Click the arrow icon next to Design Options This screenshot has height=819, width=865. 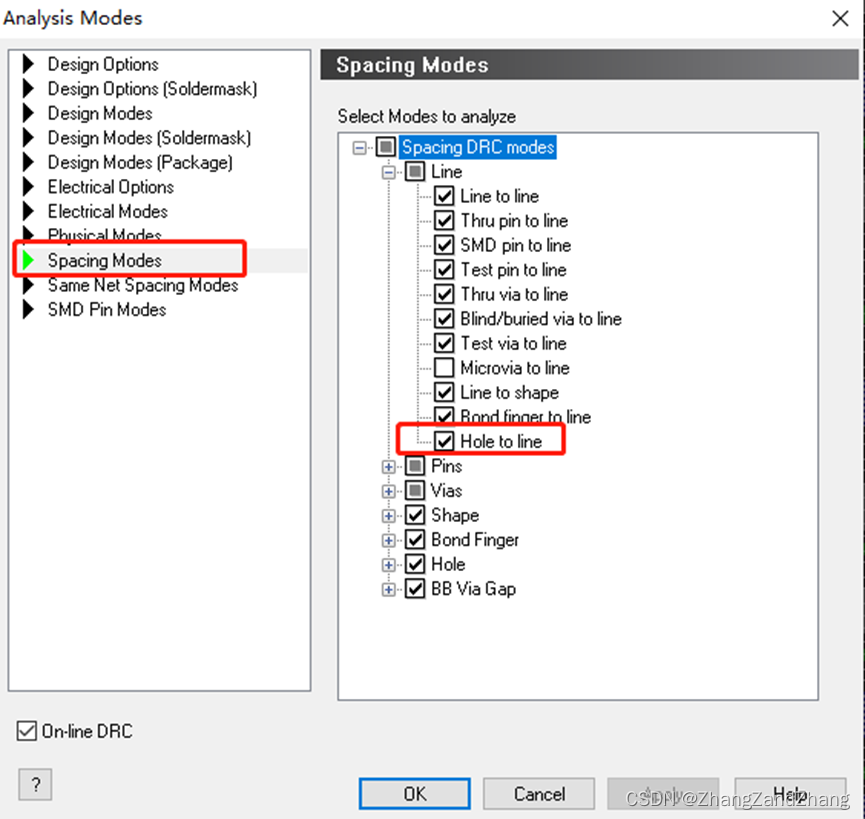[x=28, y=65]
